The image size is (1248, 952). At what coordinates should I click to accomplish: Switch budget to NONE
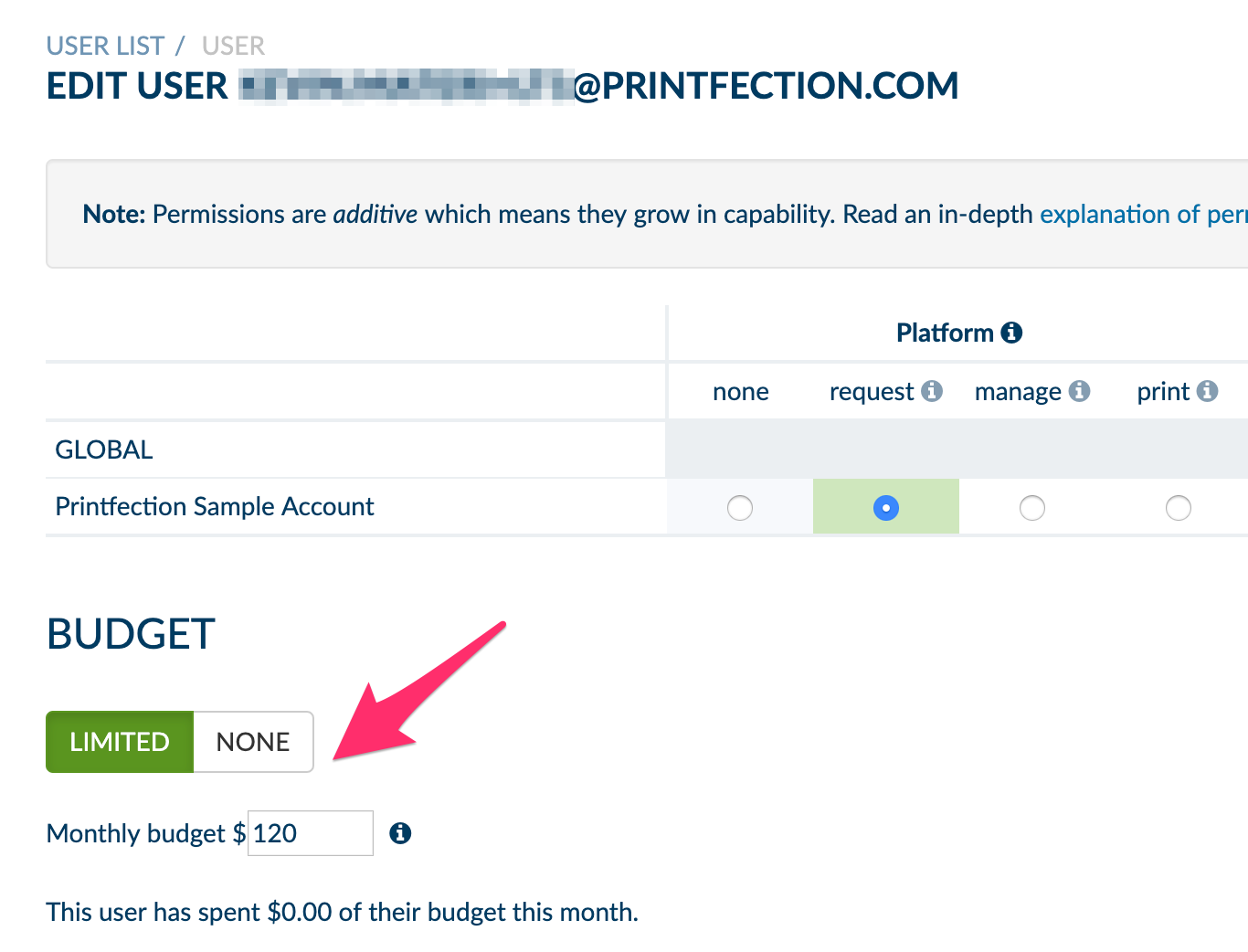(253, 742)
